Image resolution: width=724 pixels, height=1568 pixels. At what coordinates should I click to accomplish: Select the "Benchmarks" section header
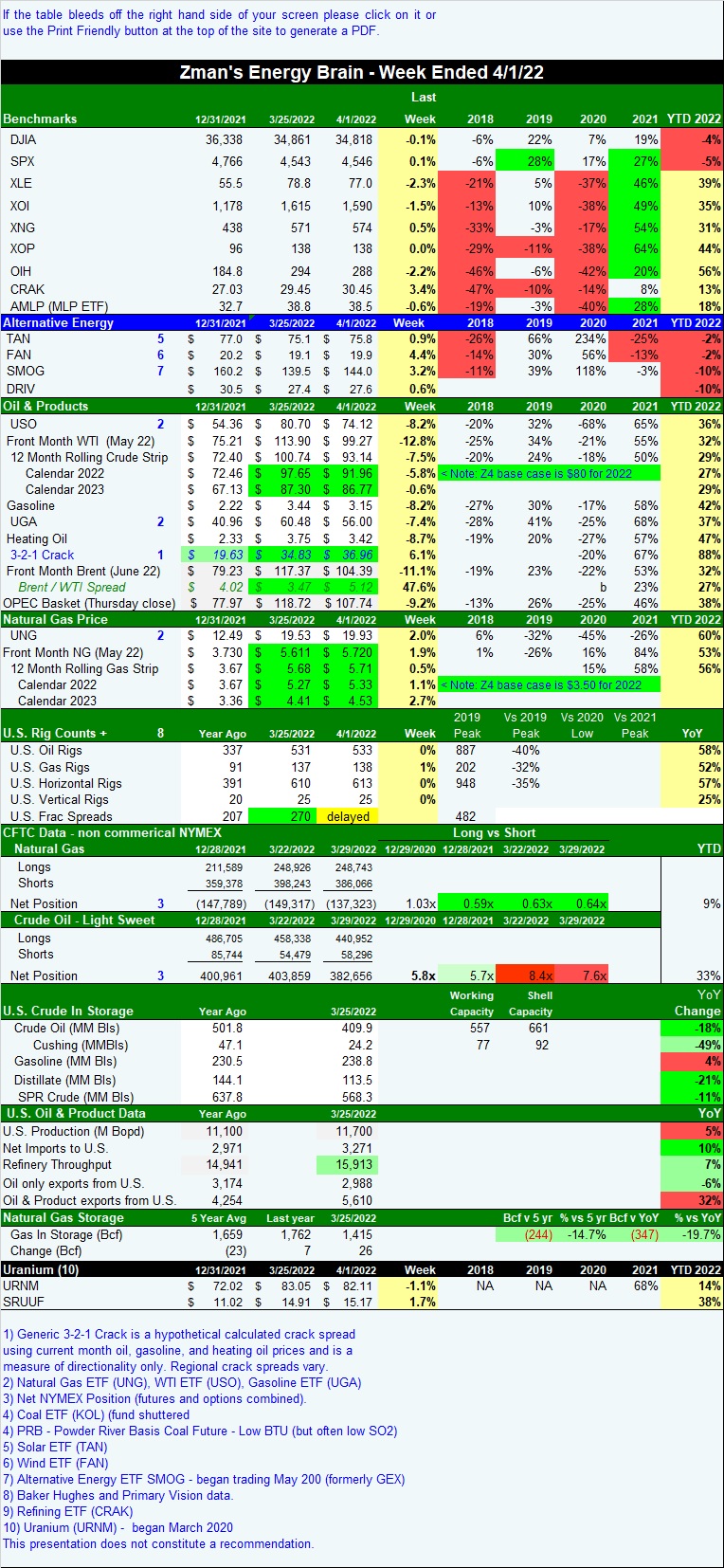(40, 119)
